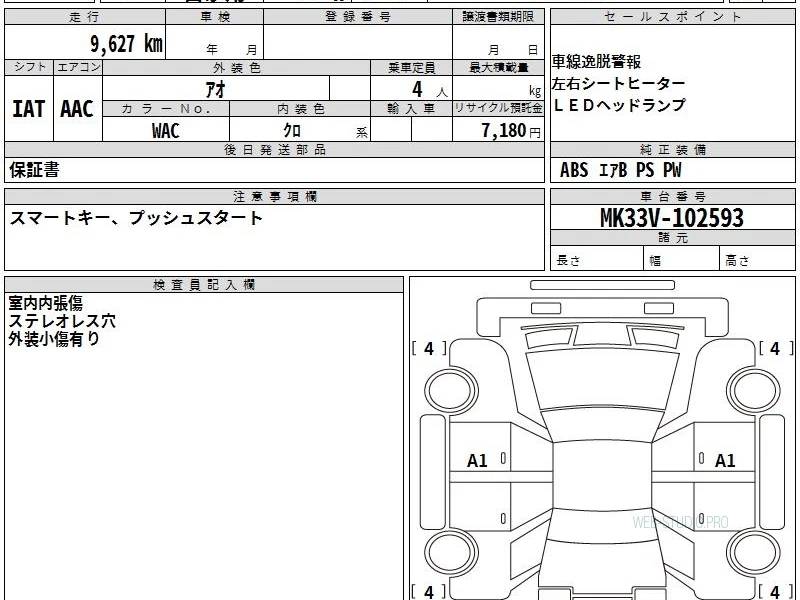800x600 pixels.
Task: Select the 内装色 header
Action: (300, 109)
